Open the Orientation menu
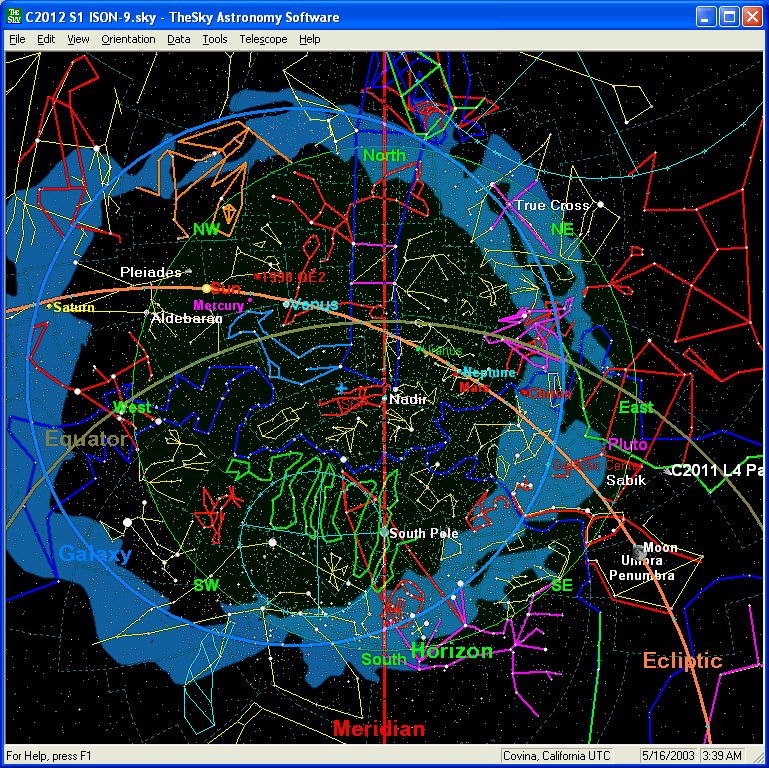 coord(128,39)
